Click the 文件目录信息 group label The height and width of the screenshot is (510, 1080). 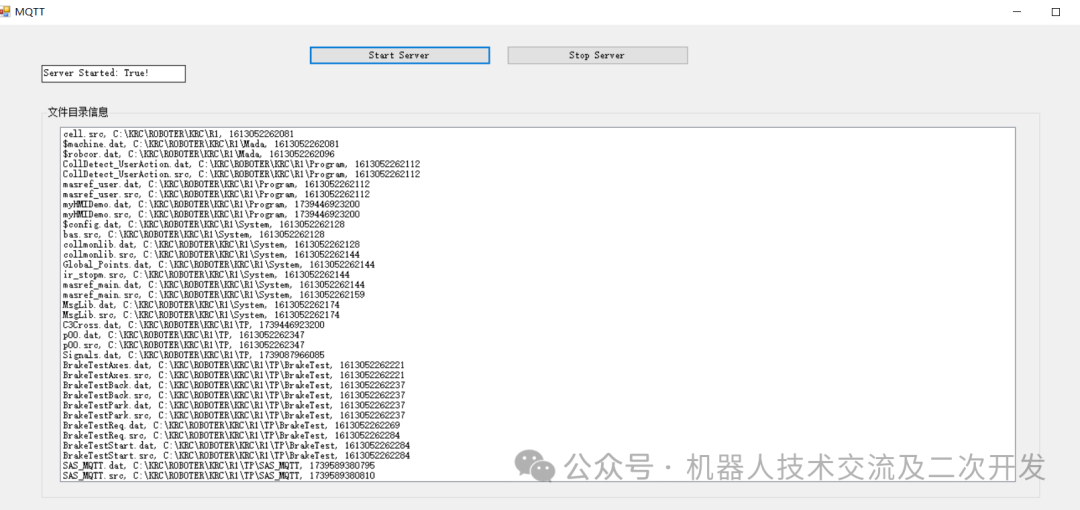[x=78, y=112]
